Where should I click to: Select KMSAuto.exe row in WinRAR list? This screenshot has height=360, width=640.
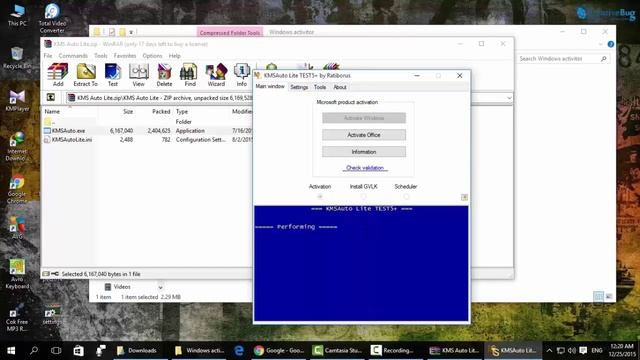(x=147, y=131)
